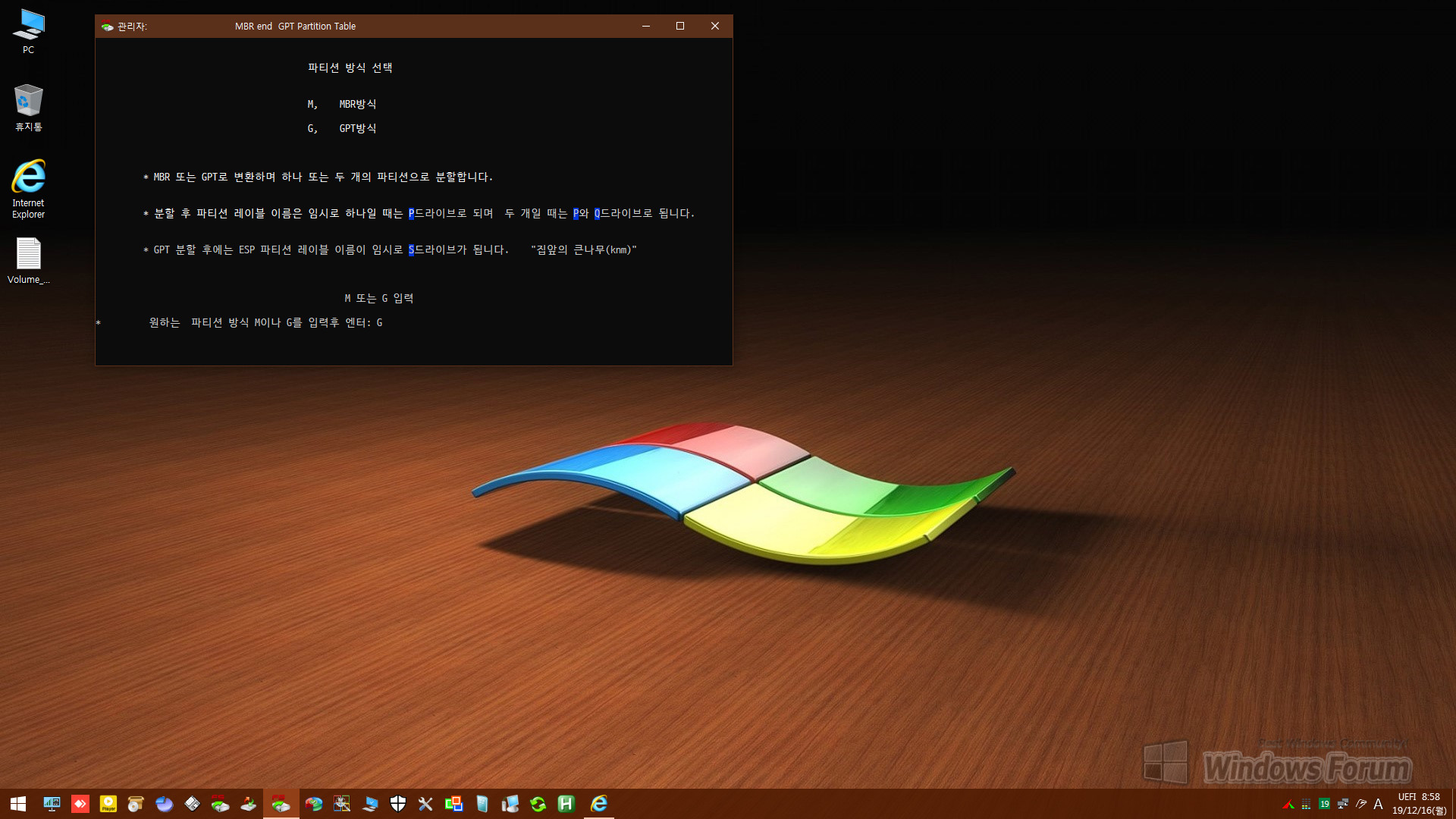Launch the green refresh arrows taskbar icon
1456x819 pixels.
538,804
